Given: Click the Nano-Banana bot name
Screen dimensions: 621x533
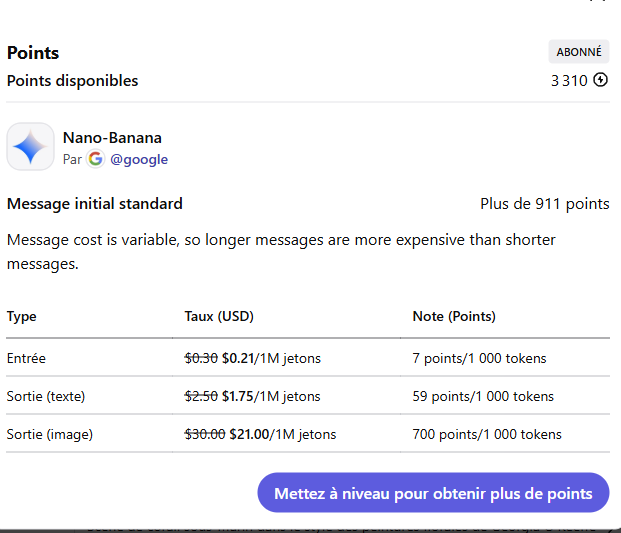Looking at the screenshot, I should pos(112,138).
